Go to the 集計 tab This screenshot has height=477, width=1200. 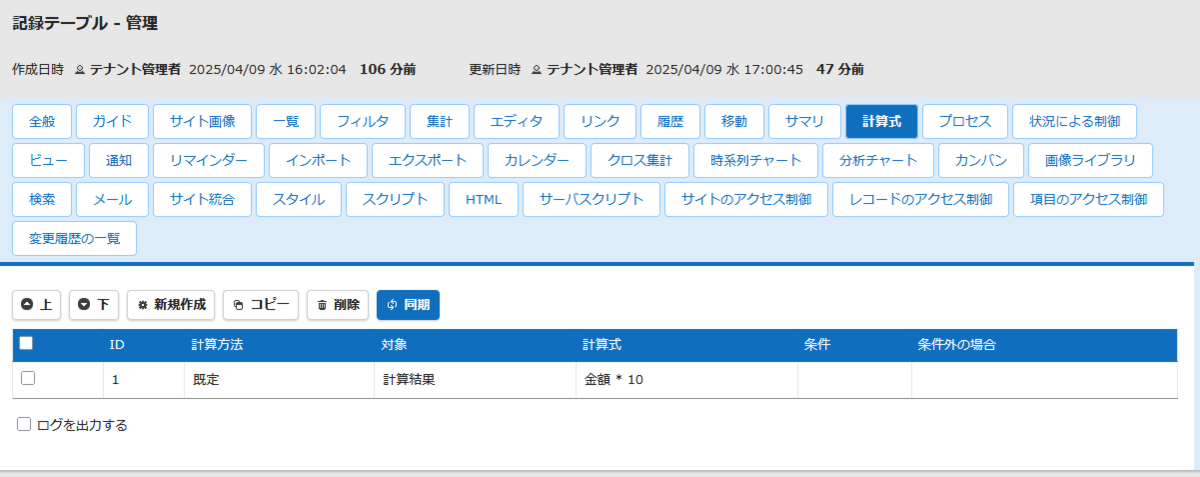pos(440,121)
